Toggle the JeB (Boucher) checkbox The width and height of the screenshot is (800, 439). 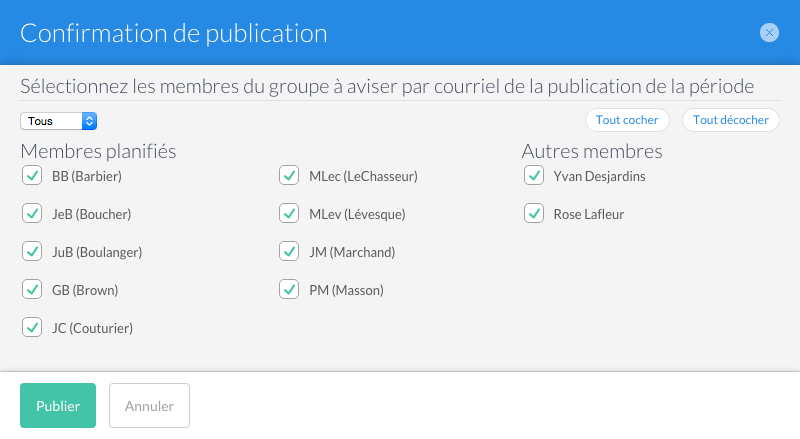coord(32,213)
